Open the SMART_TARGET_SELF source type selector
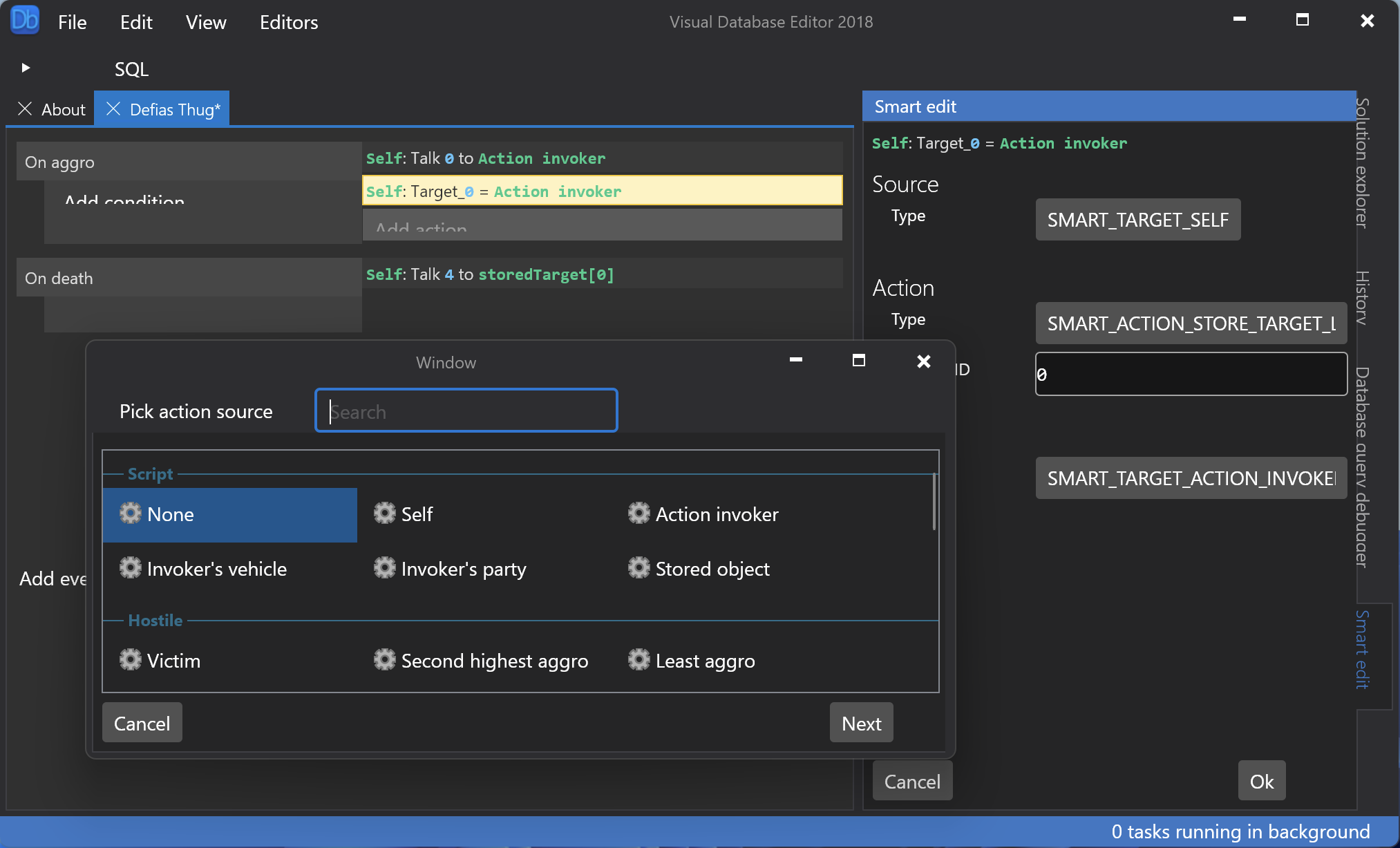Viewport: 1400px width, 848px height. pyautogui.click(x=1137, y=219)
